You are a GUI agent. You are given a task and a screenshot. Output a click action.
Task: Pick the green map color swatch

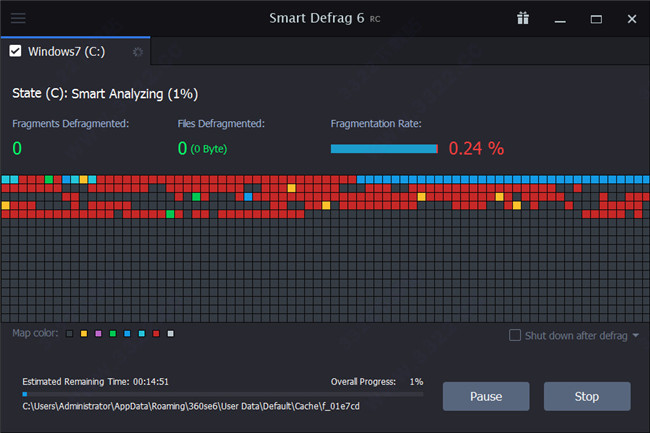point(113,334)
